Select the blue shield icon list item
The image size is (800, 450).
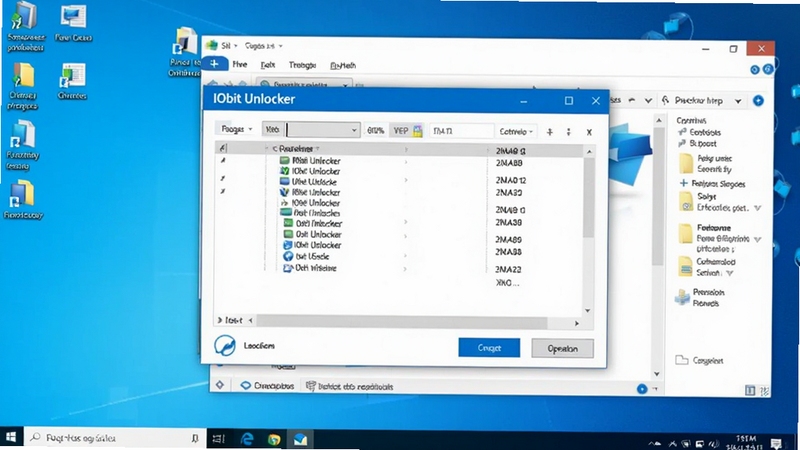click(285, 192)
